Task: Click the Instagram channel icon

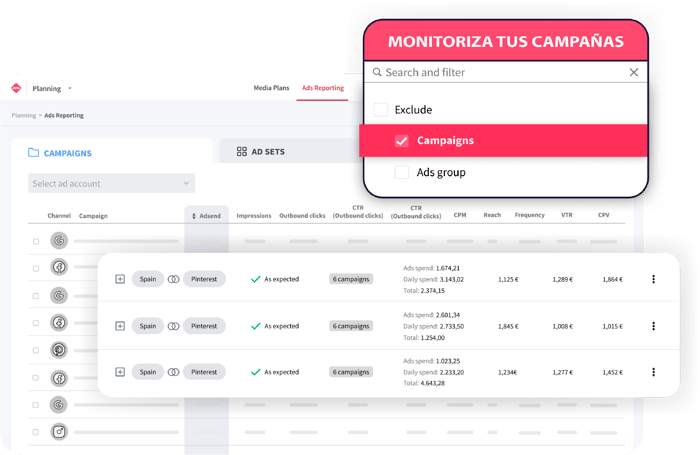Action: [59, 432]
